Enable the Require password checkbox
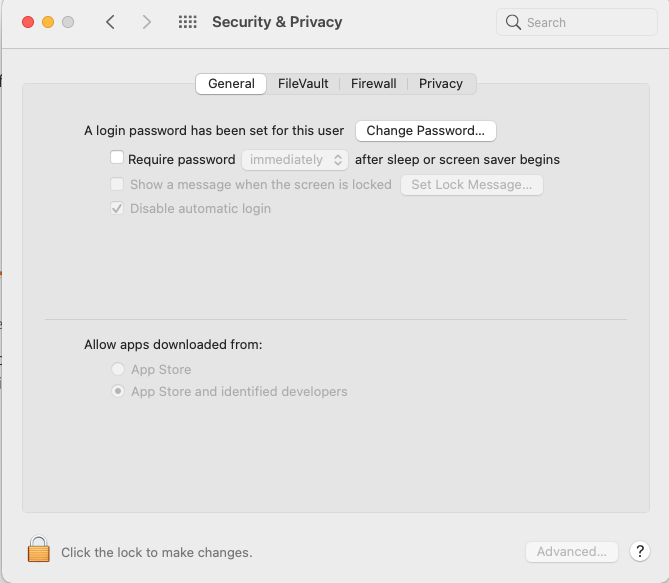669x583 pixels. click(117, 158)
